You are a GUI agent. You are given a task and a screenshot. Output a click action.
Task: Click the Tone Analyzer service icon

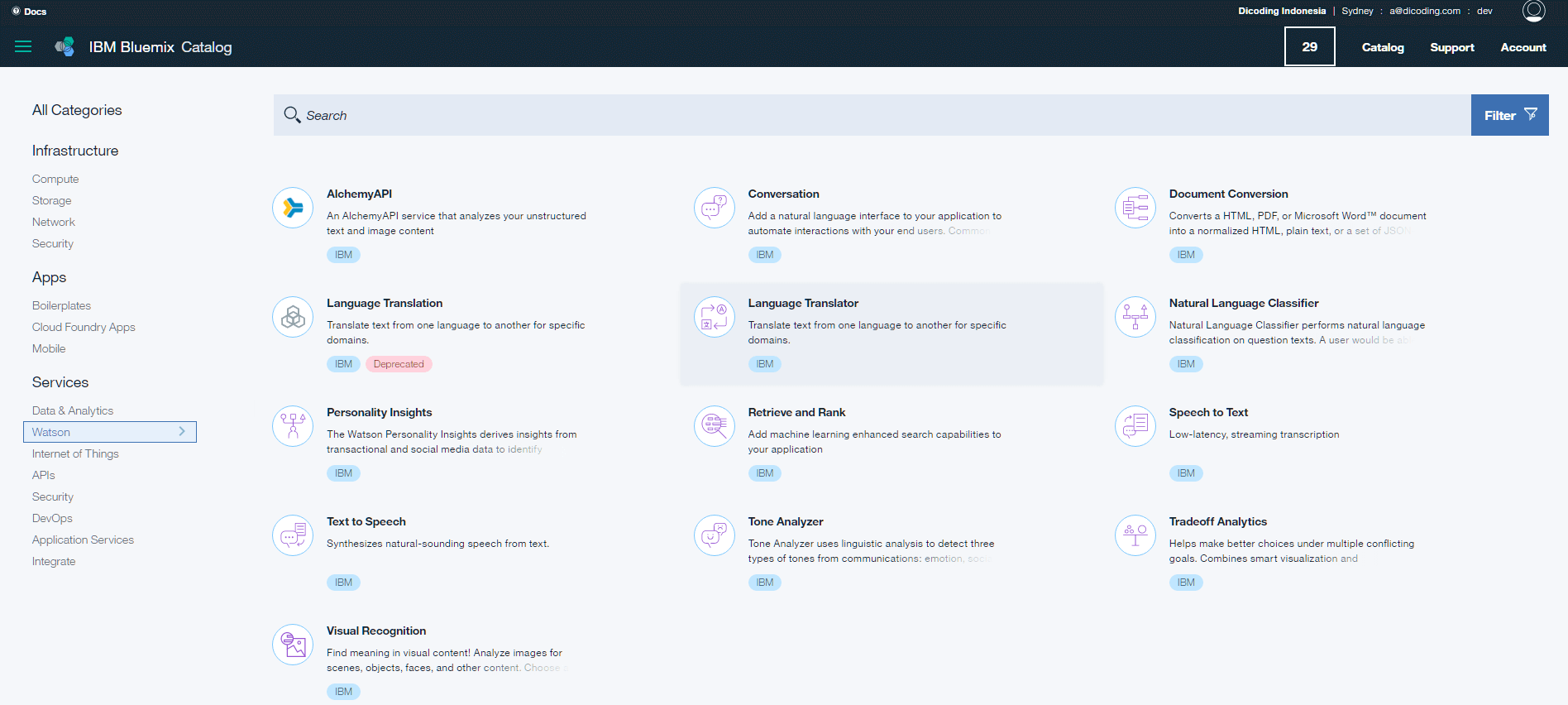[x=714, y=535]
